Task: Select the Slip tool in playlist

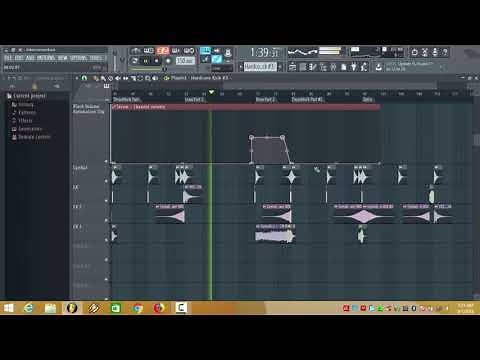Action: pos(125,78)
